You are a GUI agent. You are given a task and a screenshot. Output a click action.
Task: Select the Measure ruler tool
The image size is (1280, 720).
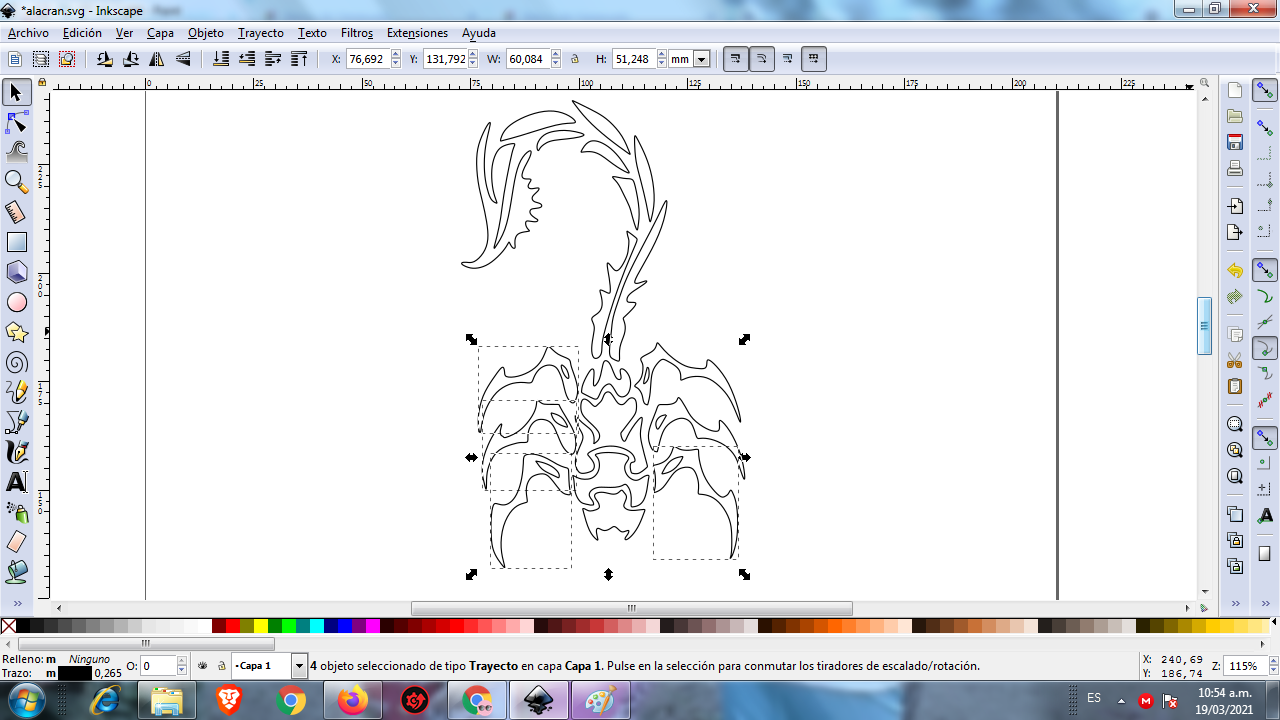click(x=16, y=212)
